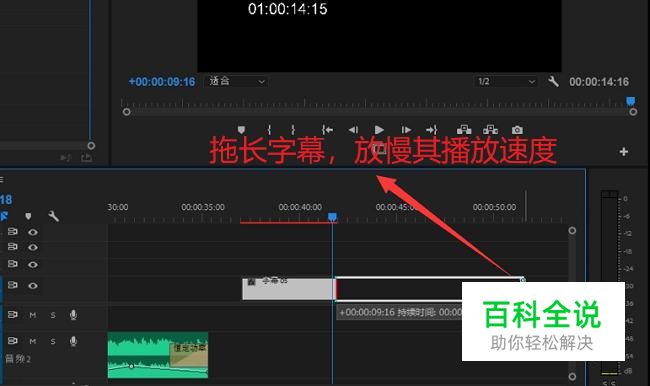The height and width of the screenshot is (386, 650).
Task: Export a frame with the camera icon
Action: pos(517,130)
